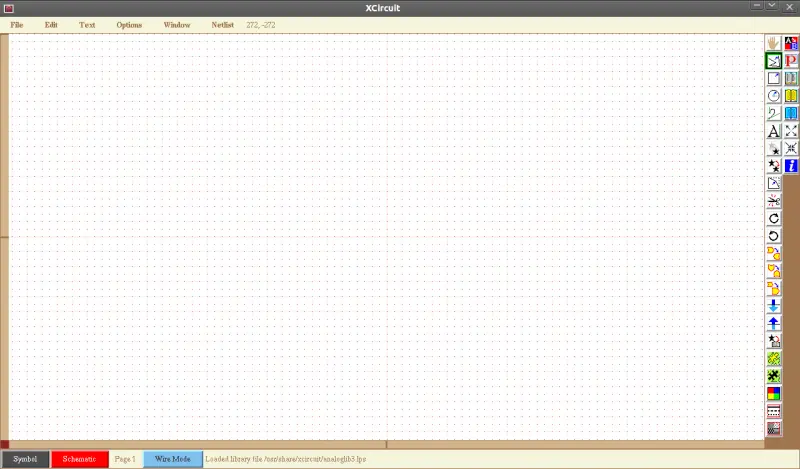Click the blue down-arrow Push icon

tap(773, 306)
